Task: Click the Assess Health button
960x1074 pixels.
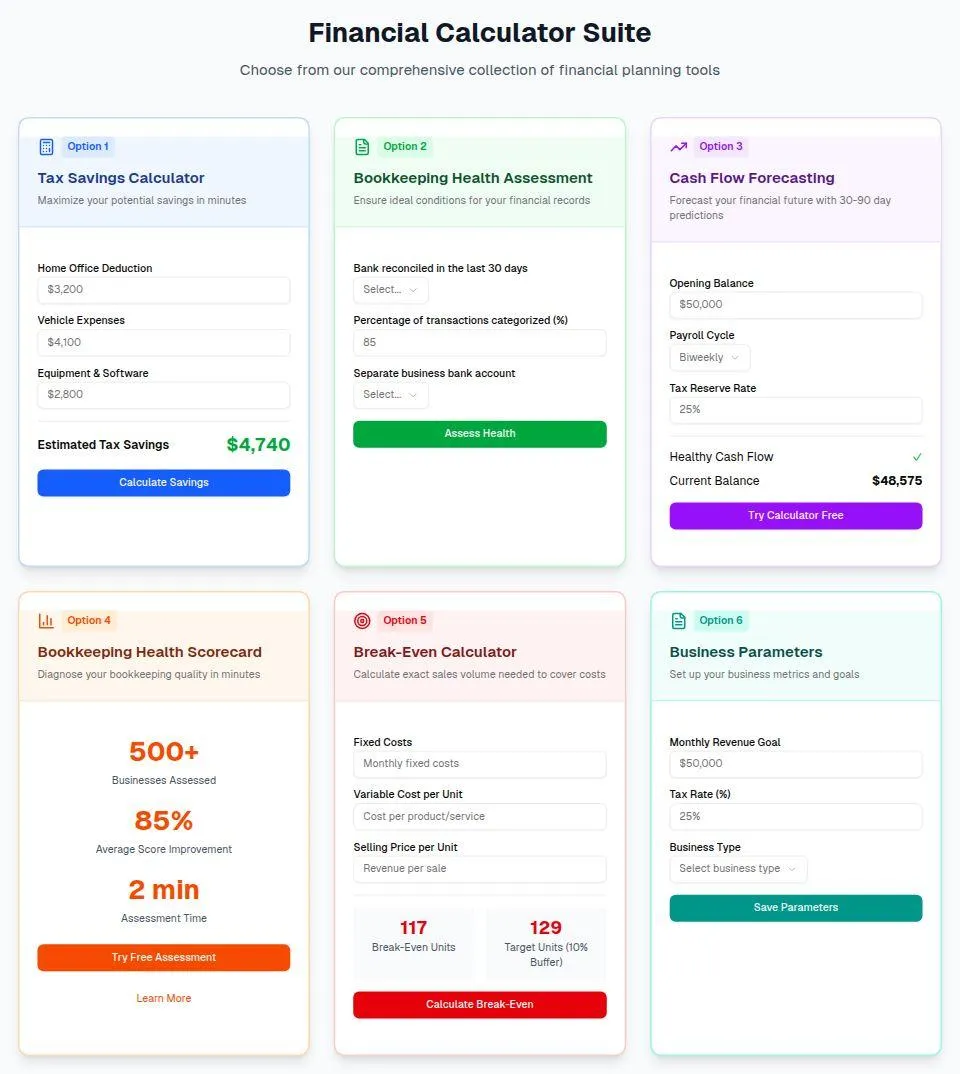Action: 480,434
